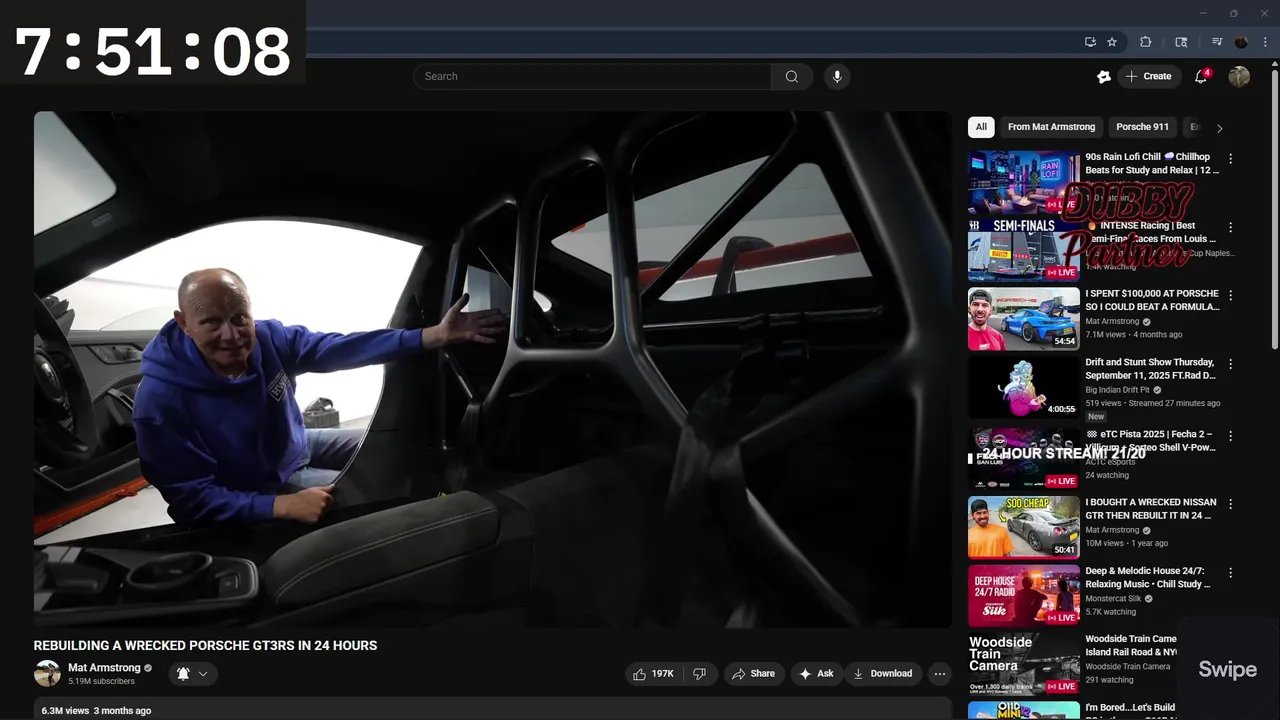Expand subscription bell dropdown arrow
Image resolution: width=1280 pixels, height=720 pixels.
[x=203, y=674]
